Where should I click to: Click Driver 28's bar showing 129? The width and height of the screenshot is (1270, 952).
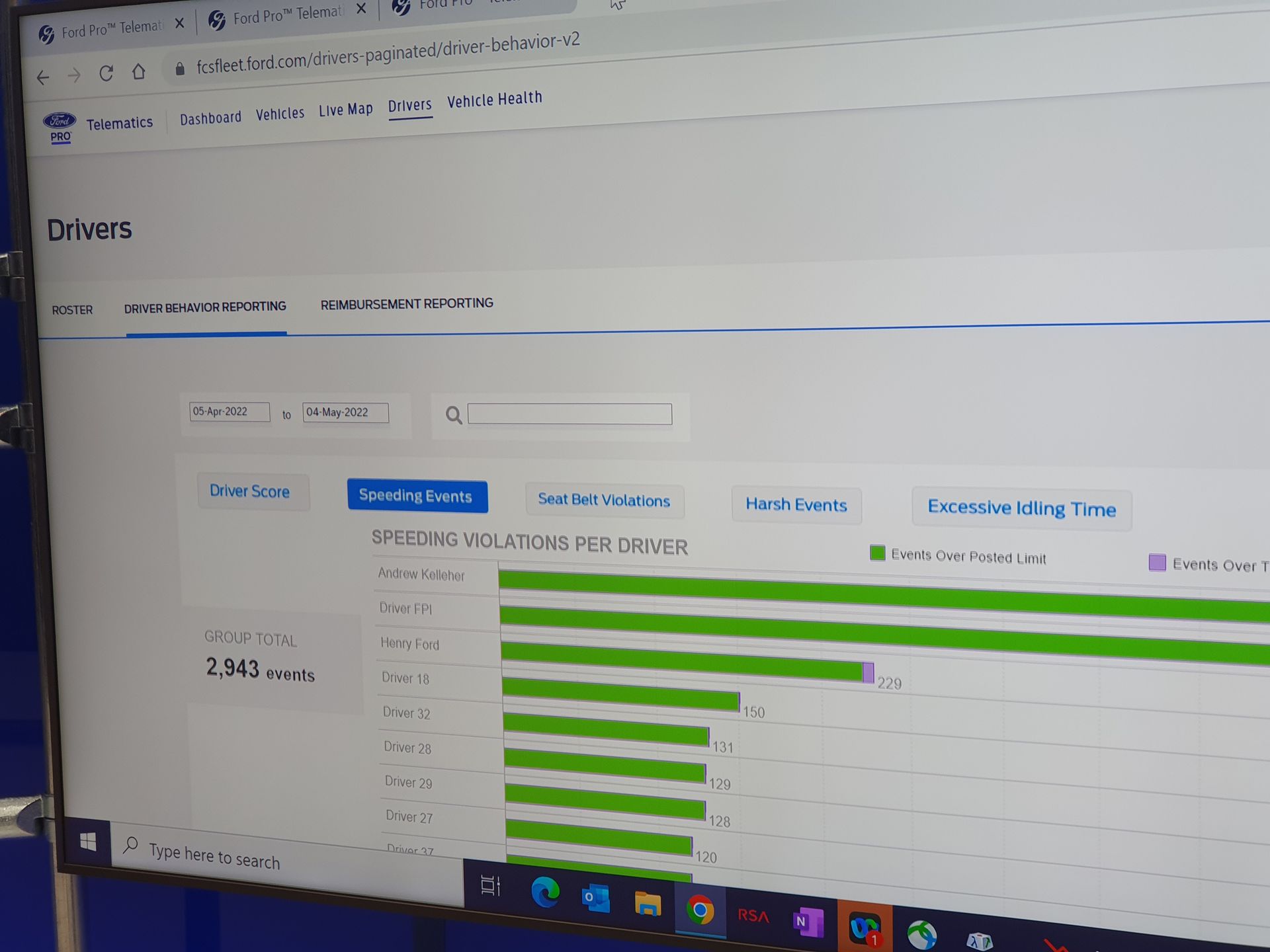(605, 765)
